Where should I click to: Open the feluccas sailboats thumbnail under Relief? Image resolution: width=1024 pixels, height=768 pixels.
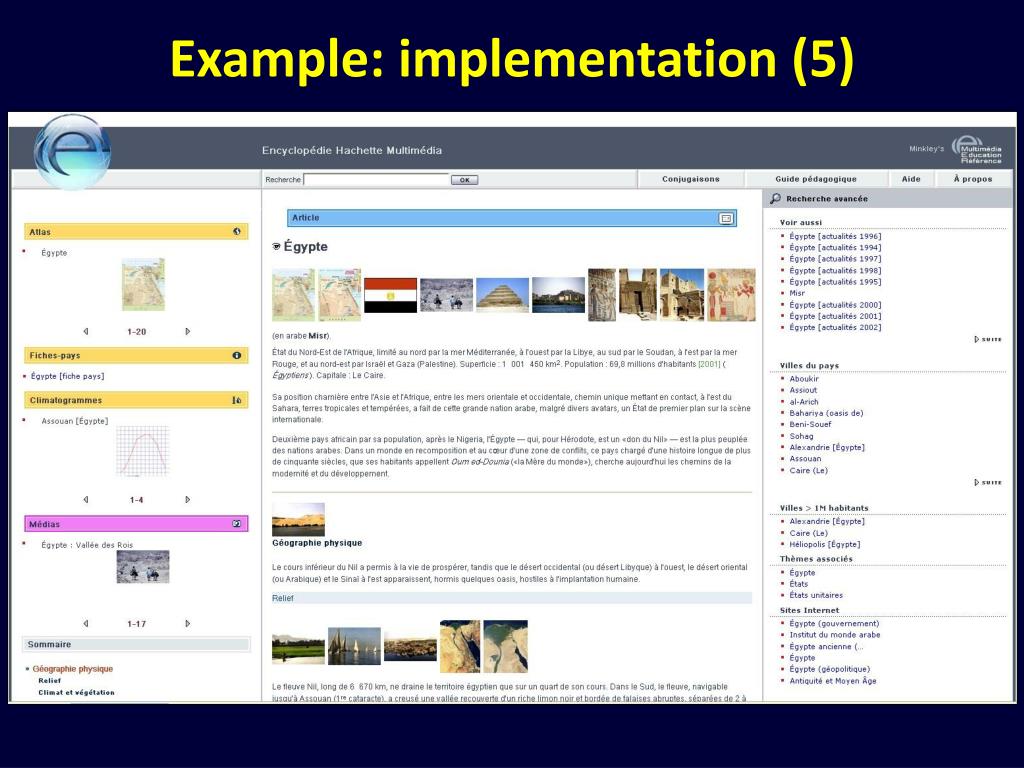[354, 647]
